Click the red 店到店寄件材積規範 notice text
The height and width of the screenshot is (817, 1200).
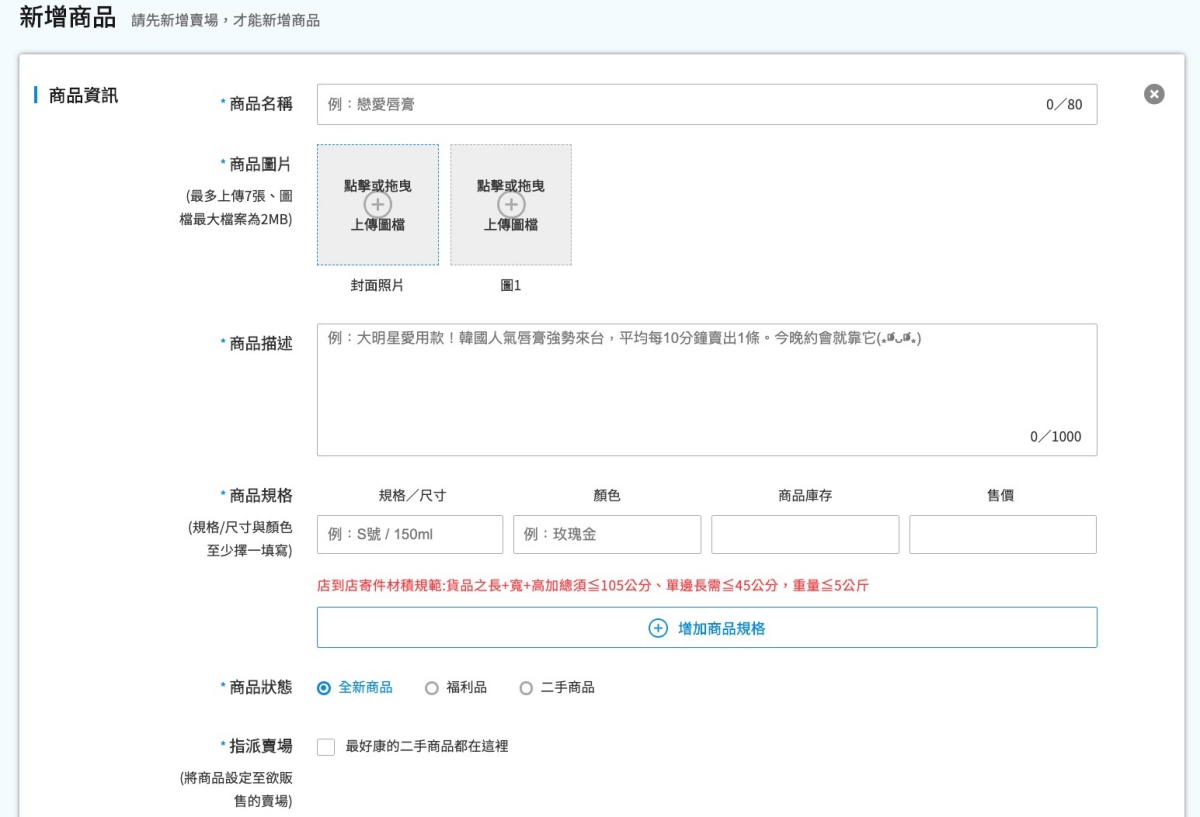pos(593,586)
